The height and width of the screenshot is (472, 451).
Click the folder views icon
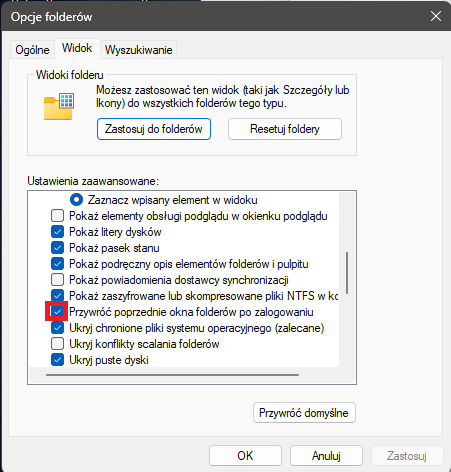[59, 106]
